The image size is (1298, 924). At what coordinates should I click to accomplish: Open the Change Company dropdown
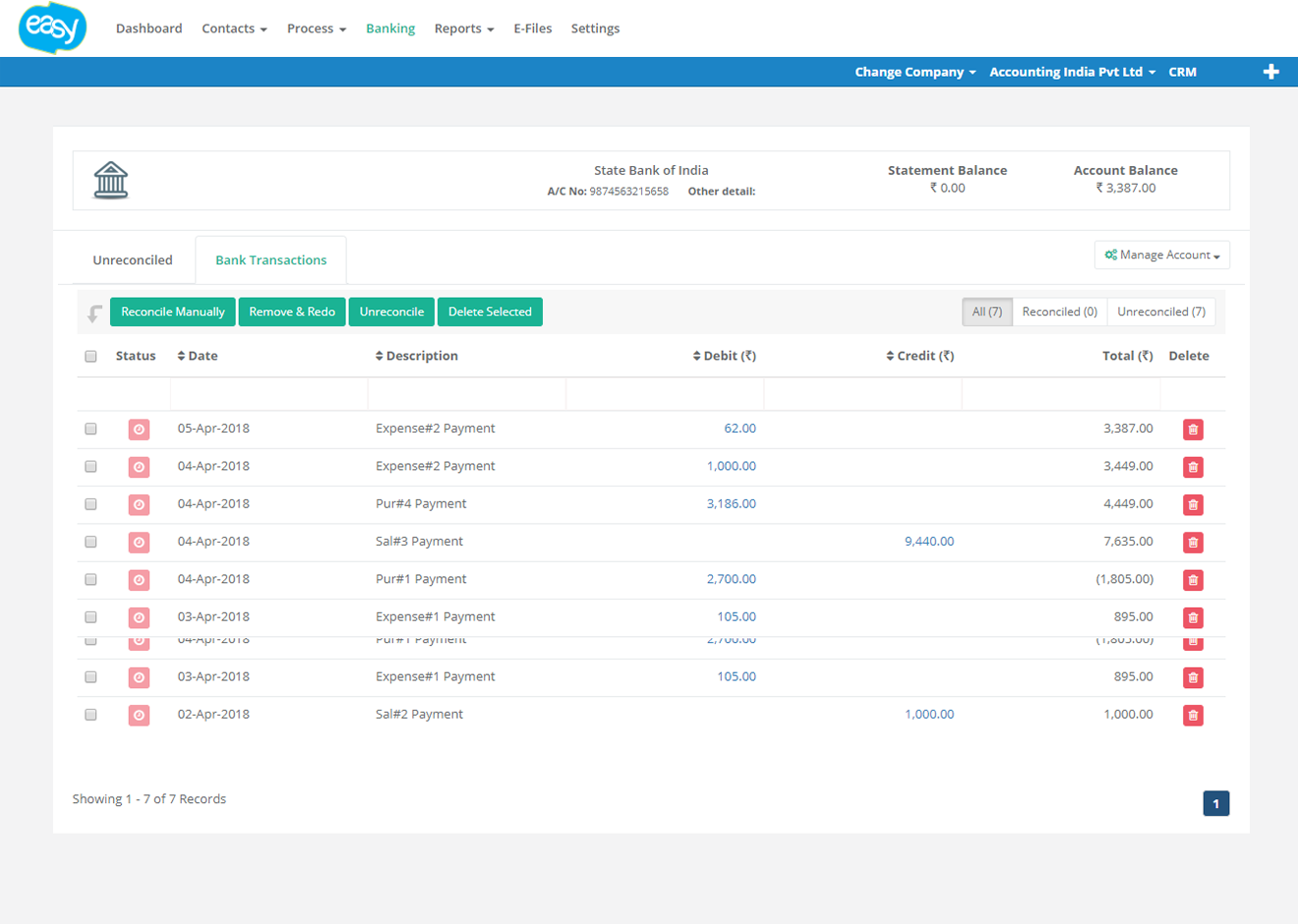click(914, 71)
